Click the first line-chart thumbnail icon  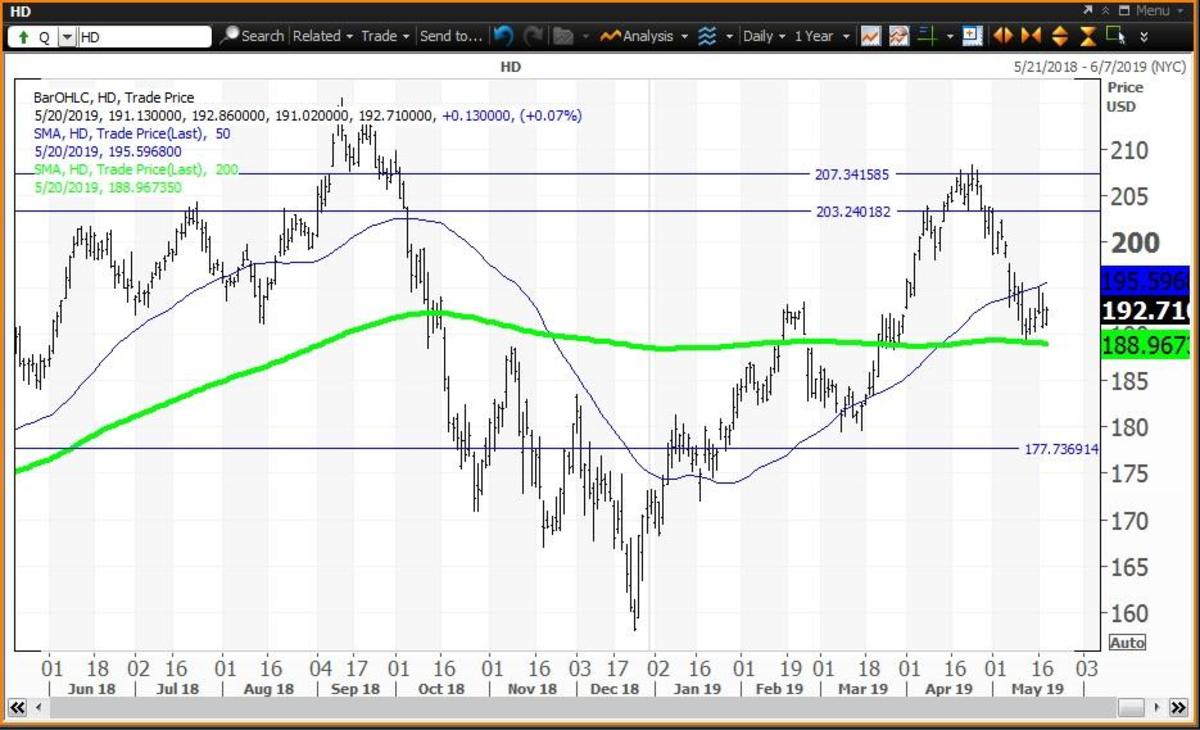point(870,36)
